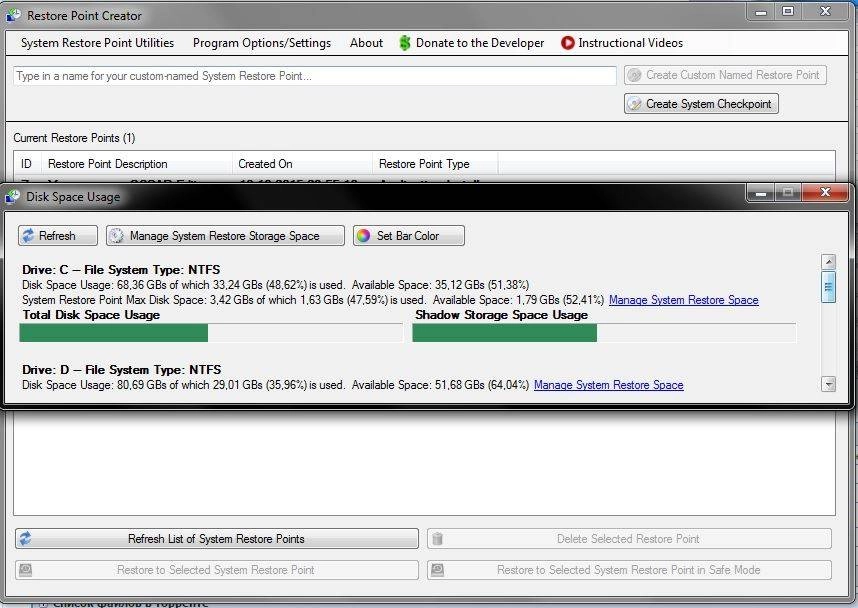The width and height of the screenshot is (858, 608).
Task: Open Instructional Videos menu item
Action: click(622, 43)
